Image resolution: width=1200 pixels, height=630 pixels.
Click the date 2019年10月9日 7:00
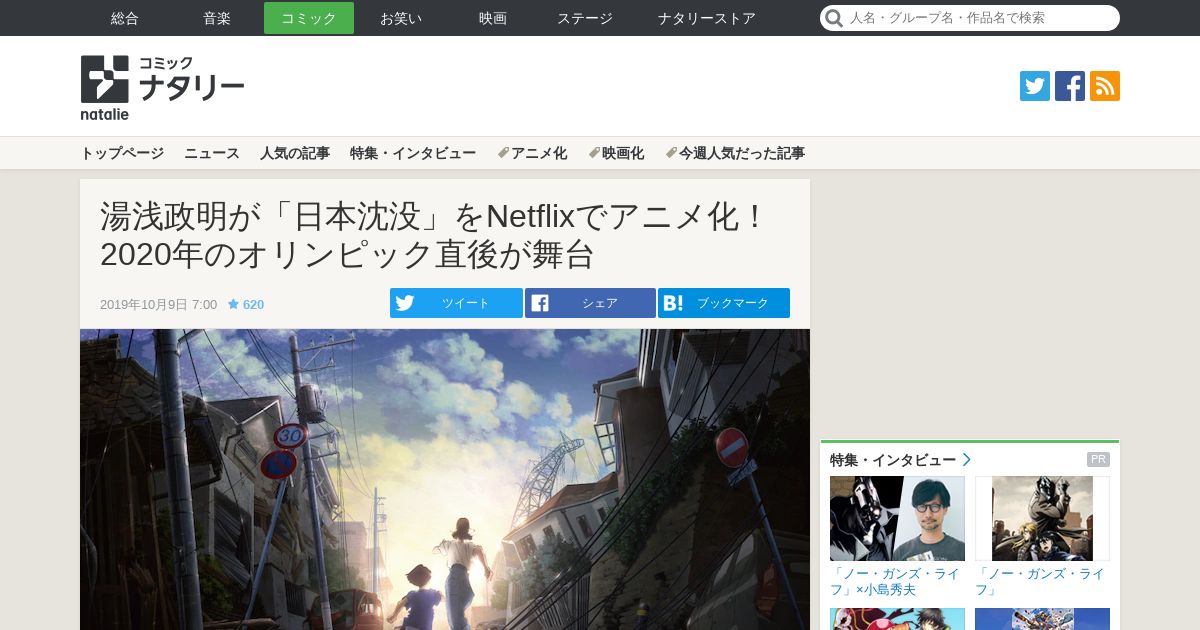click(x=158, y=304)
